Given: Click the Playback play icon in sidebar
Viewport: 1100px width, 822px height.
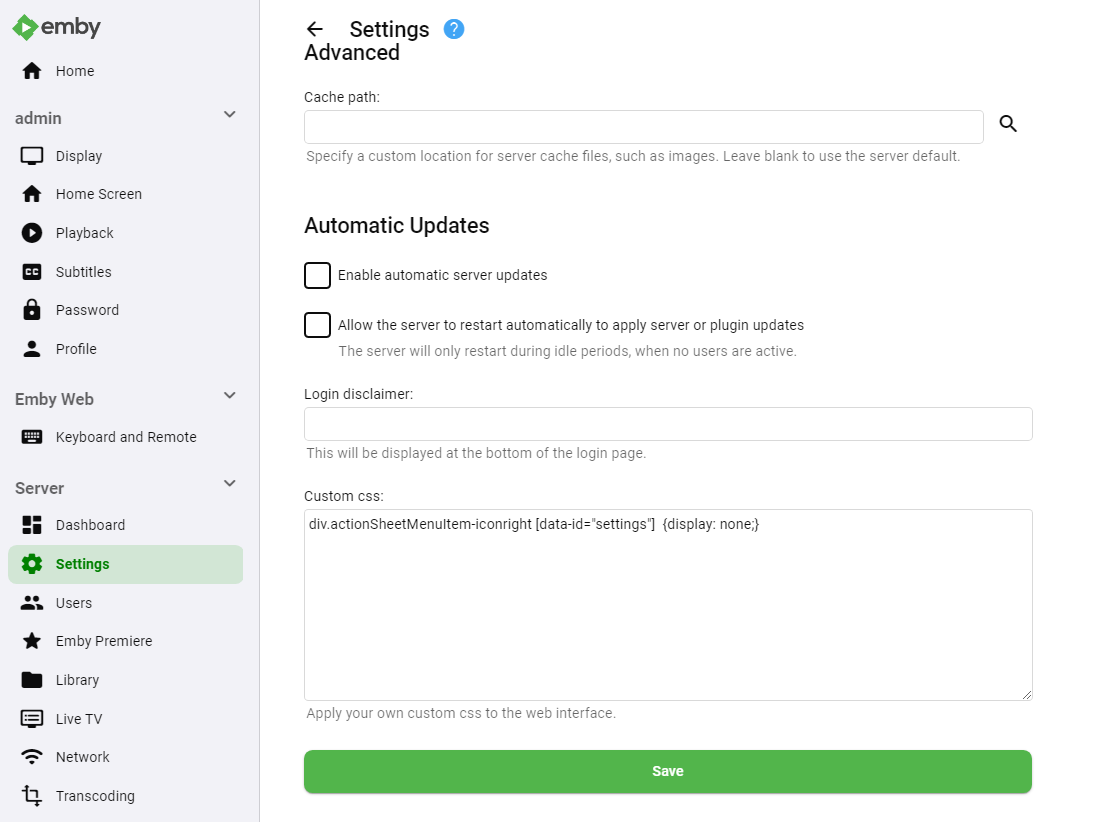Looking at the screenshot, I should 32,233.
